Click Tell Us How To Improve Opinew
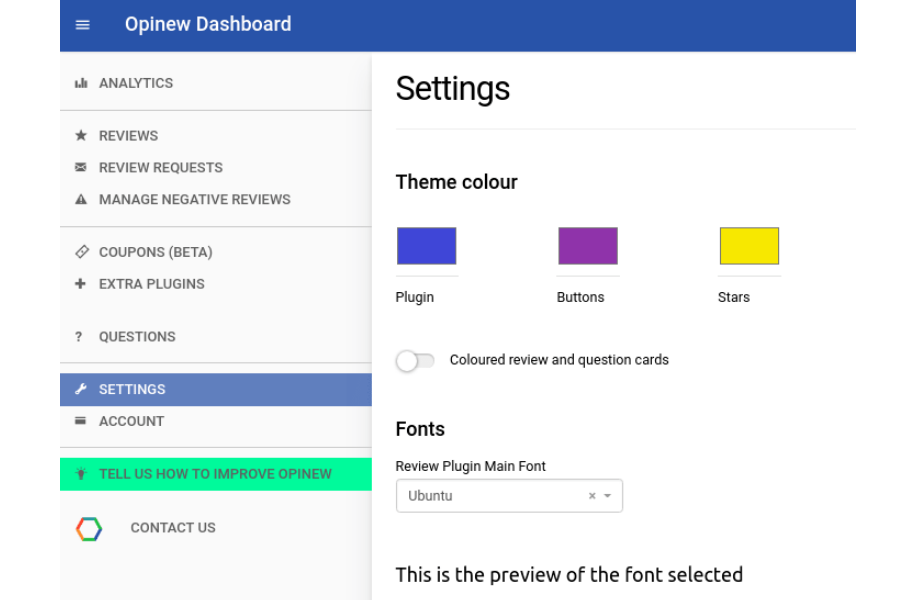900x600 pixels. click(216, 474)
